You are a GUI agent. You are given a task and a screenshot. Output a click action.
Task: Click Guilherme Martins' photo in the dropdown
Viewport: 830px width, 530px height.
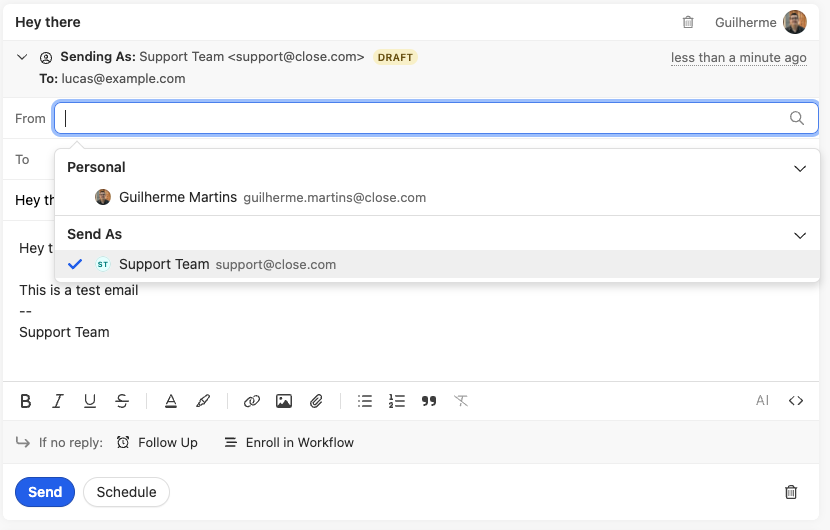(103, 197)
